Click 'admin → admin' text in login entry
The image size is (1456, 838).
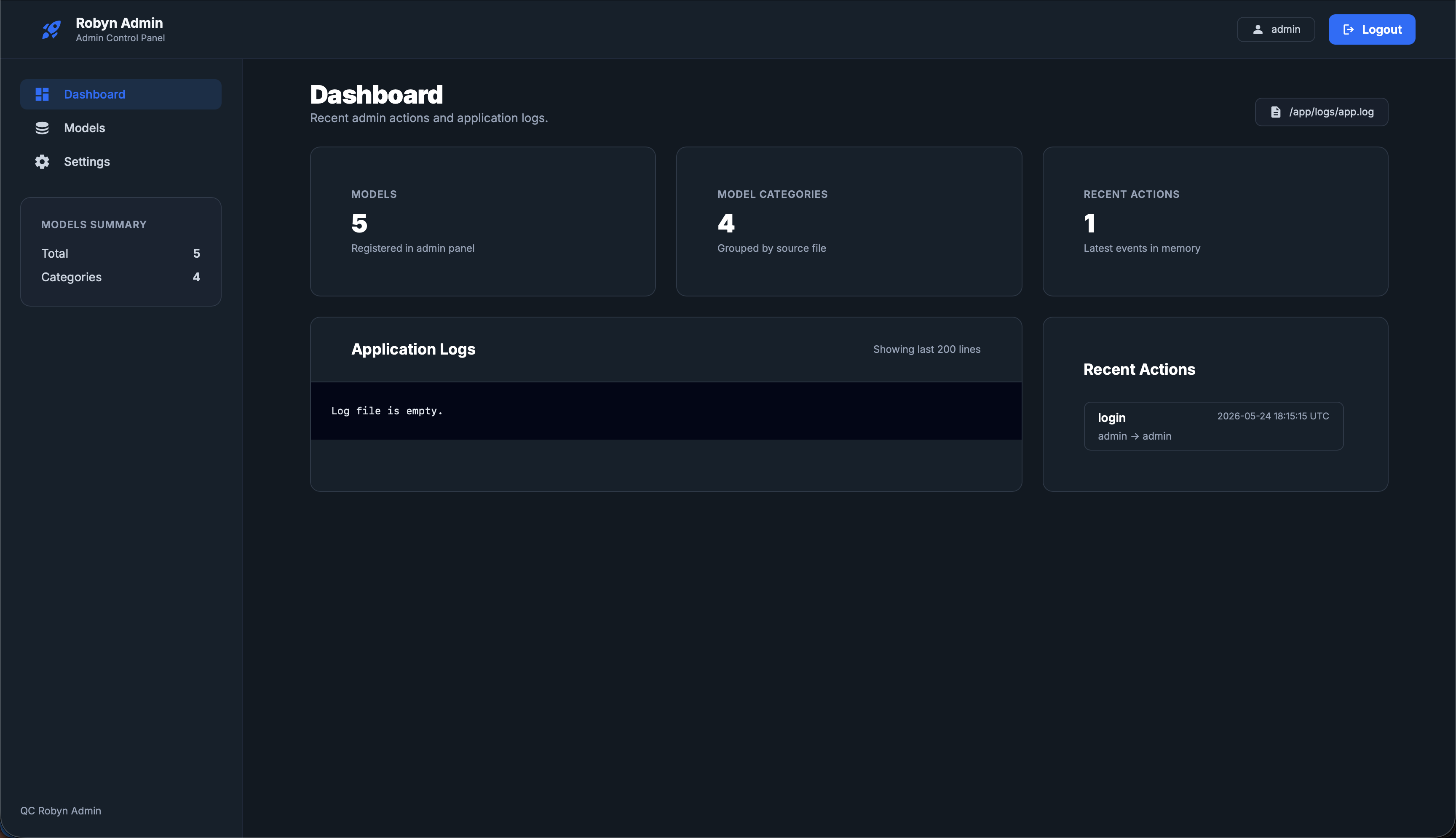(1134, 436)
